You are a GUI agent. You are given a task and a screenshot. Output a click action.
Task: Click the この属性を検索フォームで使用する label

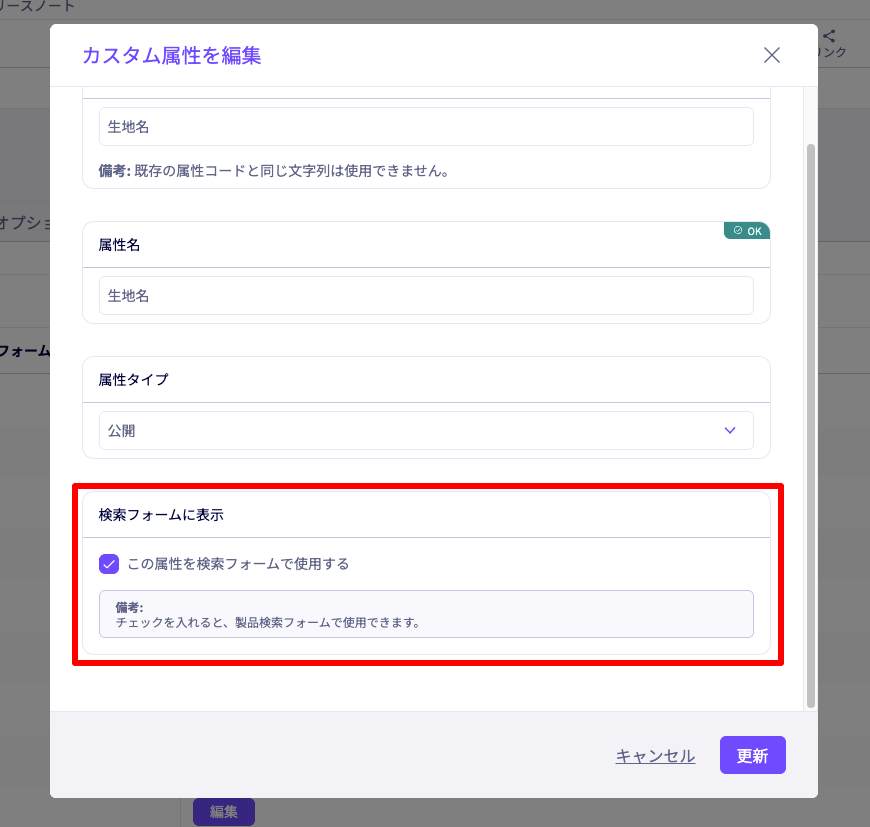pyautogui.click(x=238, y=564)
